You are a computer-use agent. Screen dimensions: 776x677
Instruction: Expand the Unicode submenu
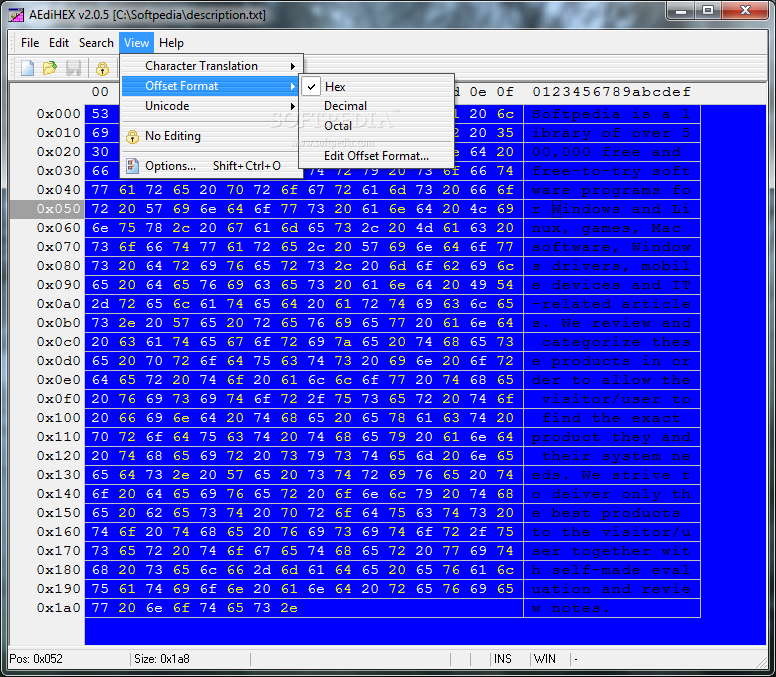(x=211, y=106)
